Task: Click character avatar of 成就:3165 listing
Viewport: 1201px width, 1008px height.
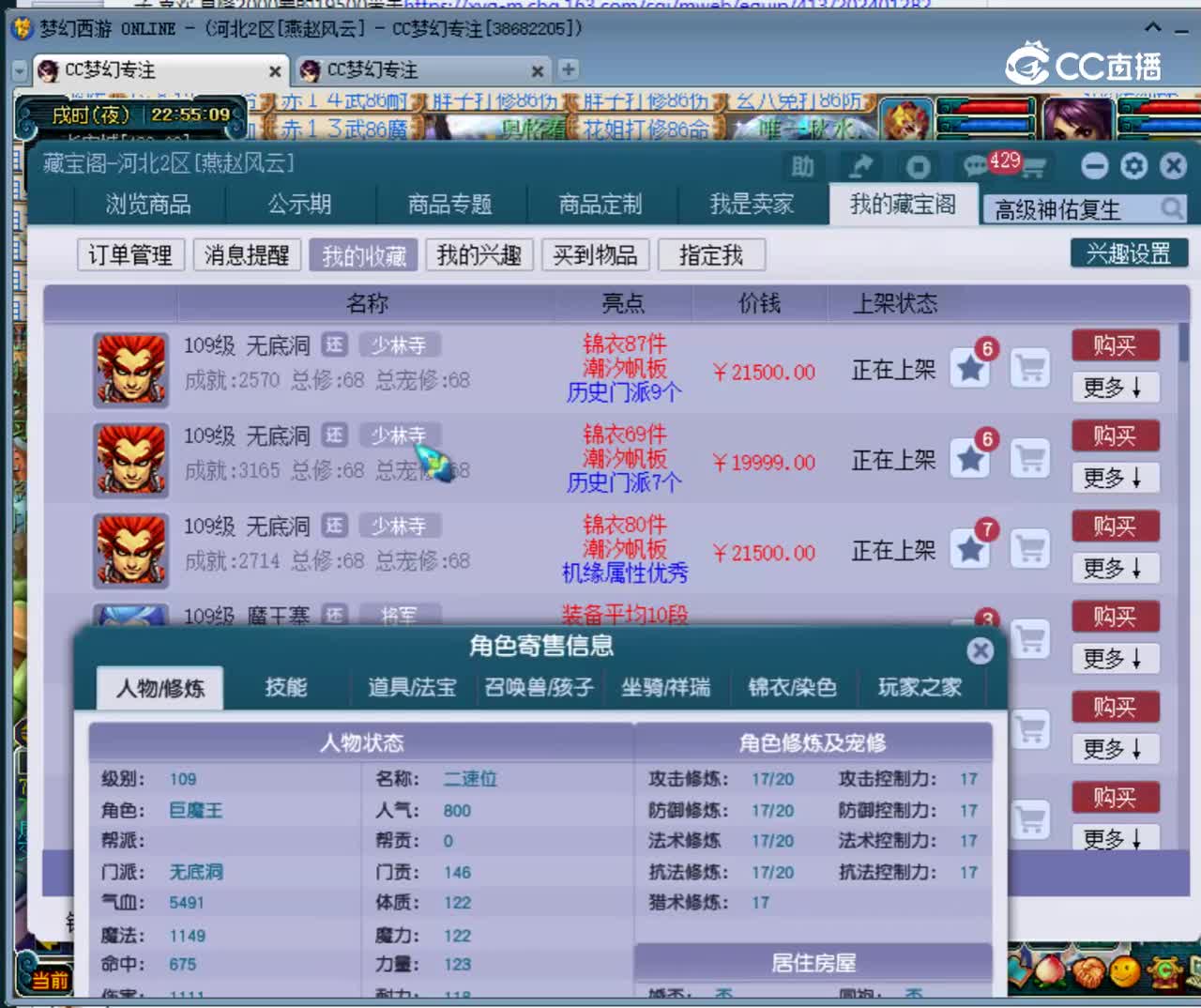Action: coord(131,460)
